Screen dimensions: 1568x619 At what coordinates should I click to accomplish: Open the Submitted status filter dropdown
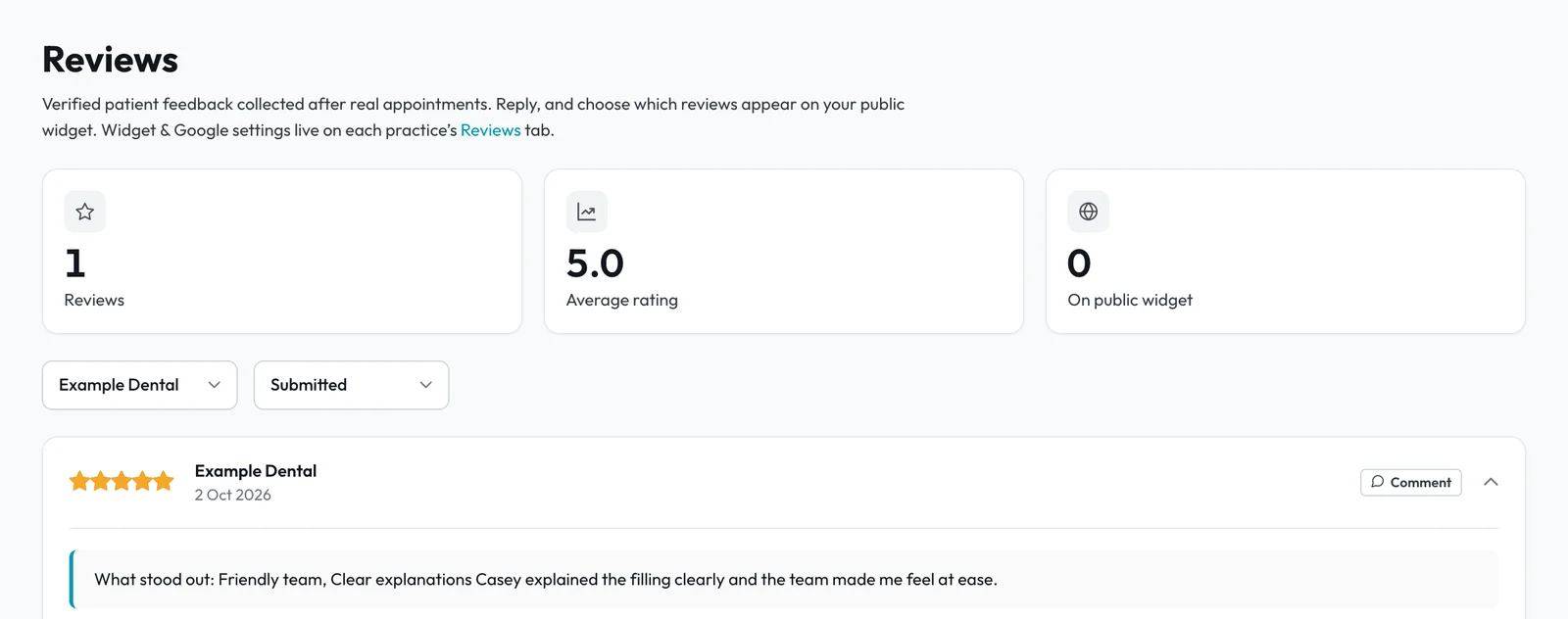click(x=351, y=385)
